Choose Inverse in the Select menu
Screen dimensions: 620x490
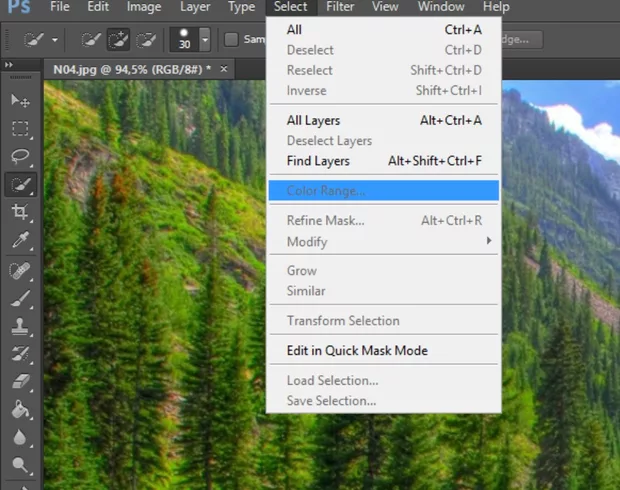coord(384,91)
